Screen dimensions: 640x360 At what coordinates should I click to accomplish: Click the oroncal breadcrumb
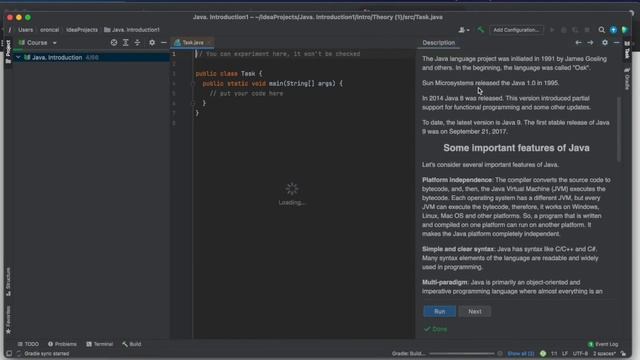click(x=49, y=30)
